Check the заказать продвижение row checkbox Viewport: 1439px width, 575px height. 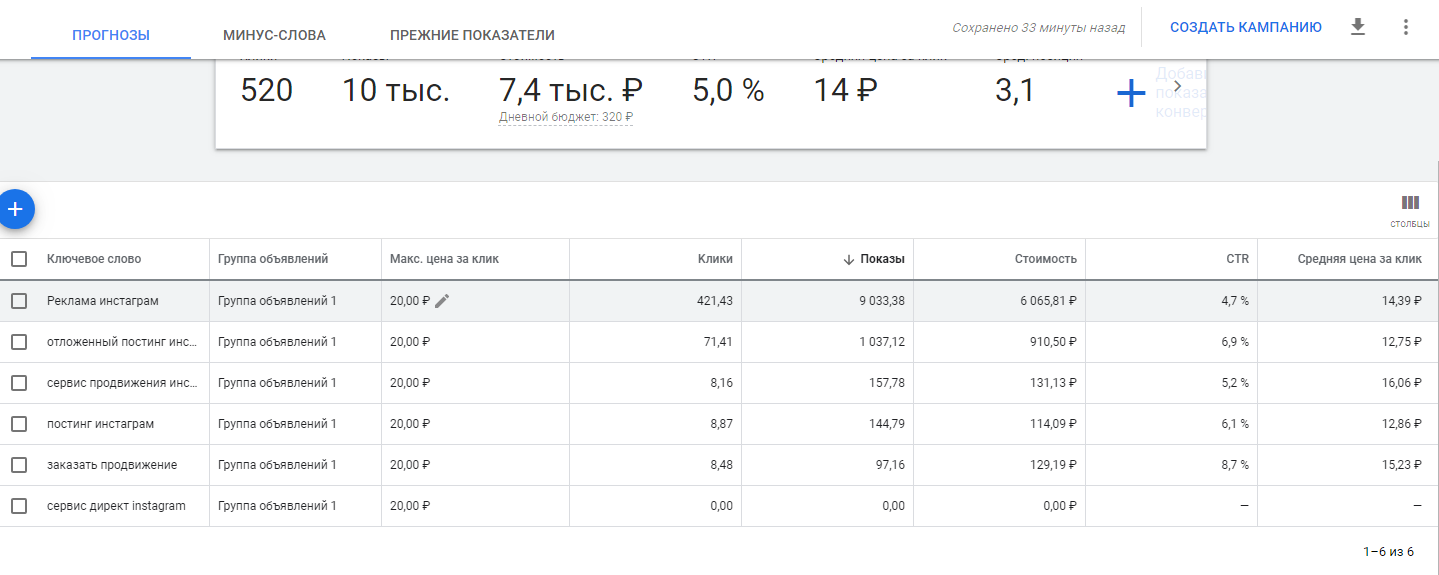coord(19,465)
